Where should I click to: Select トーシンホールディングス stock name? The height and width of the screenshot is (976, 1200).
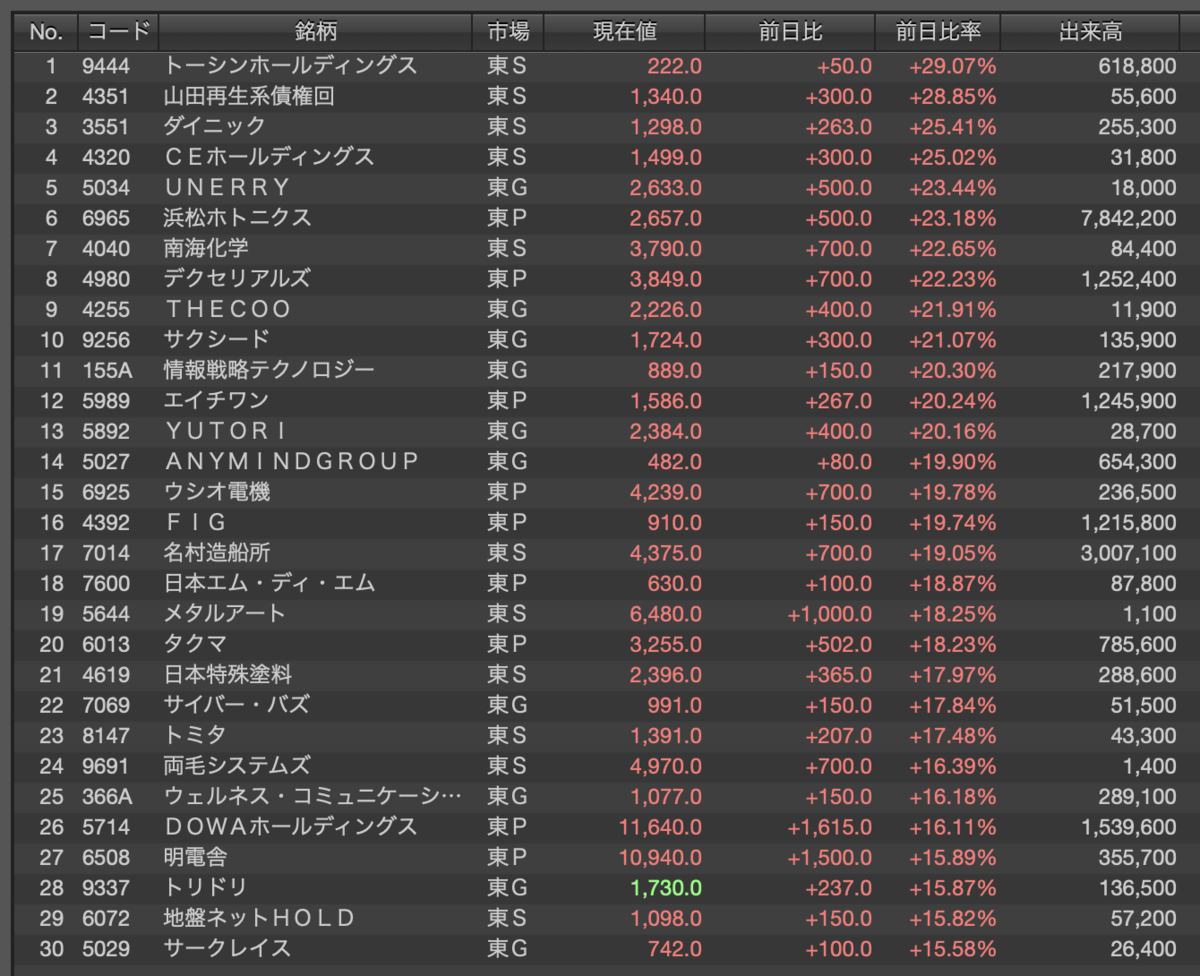(x=290, y=66)
